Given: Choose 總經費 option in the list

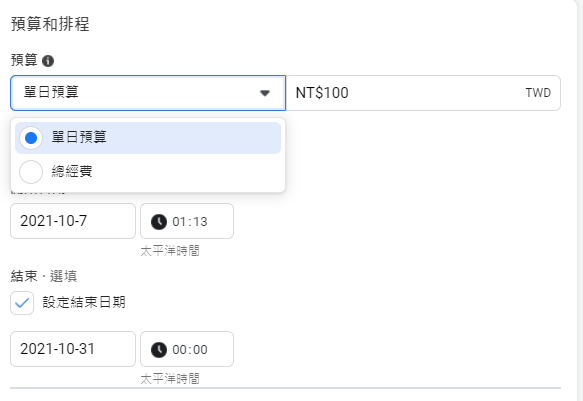Looking at the screenshot, I should [x=148, y=172].
